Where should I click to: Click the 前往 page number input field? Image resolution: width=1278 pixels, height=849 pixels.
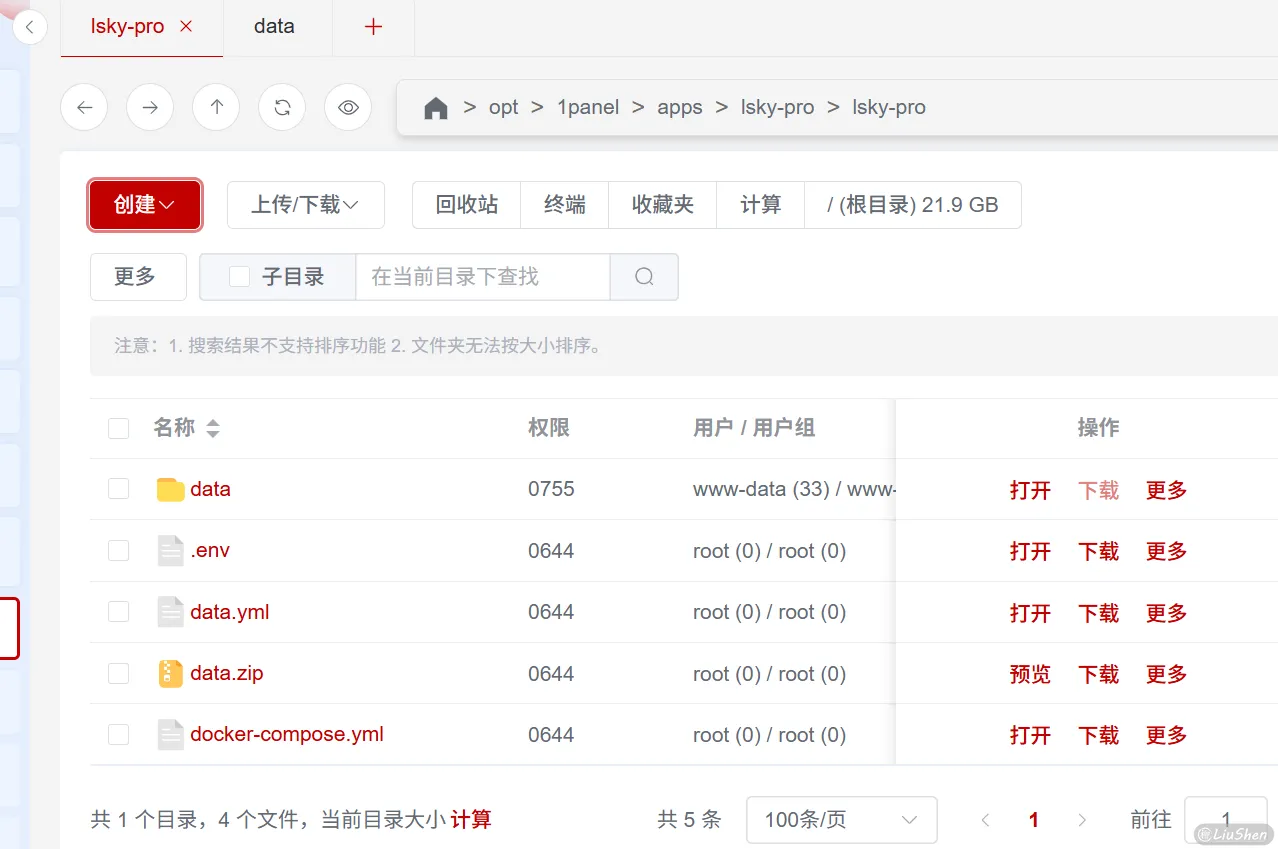click(1226, 819)
